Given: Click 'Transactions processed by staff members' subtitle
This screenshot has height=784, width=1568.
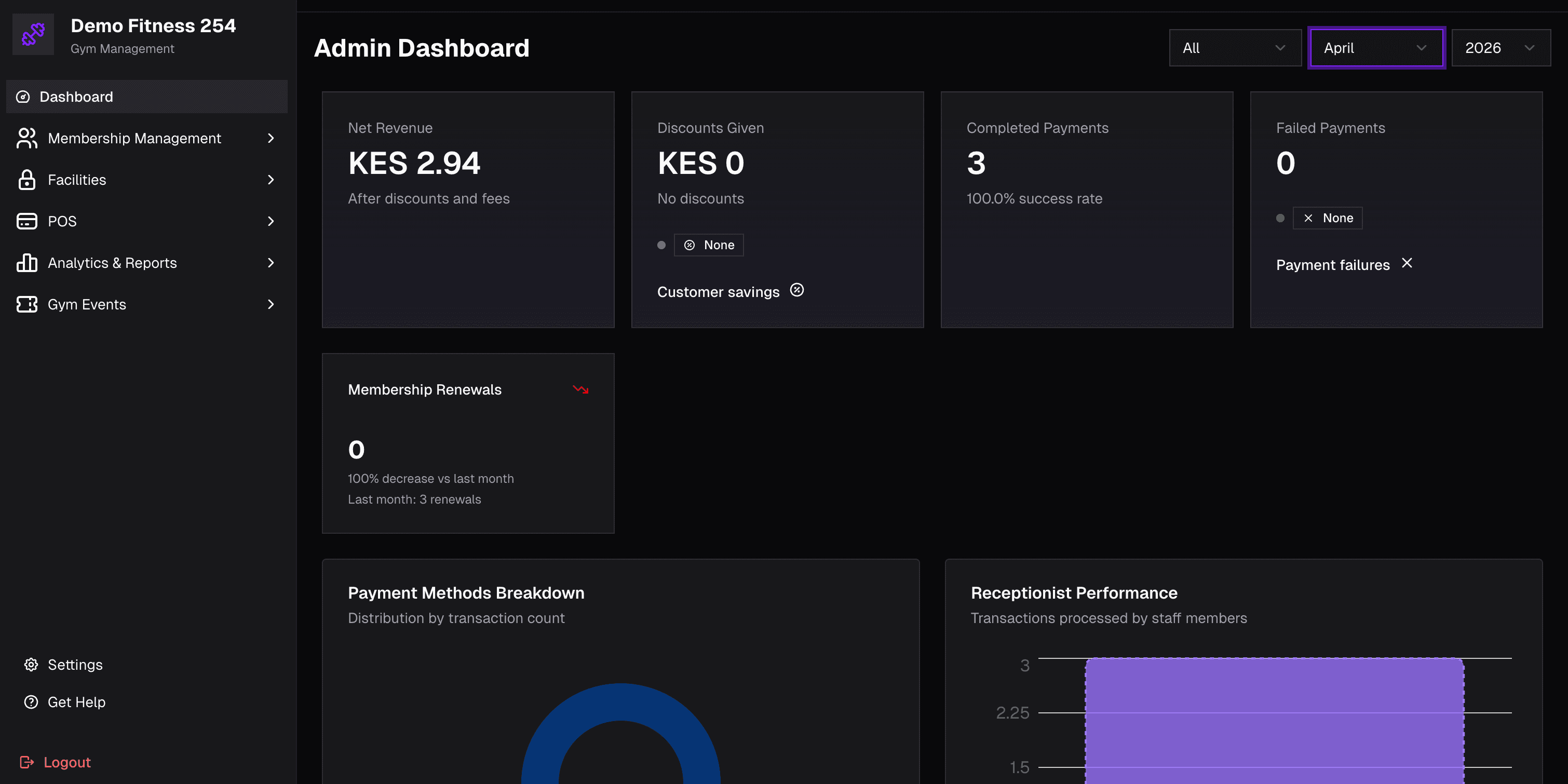Looking at the screenshot, I should point(1109,618).
